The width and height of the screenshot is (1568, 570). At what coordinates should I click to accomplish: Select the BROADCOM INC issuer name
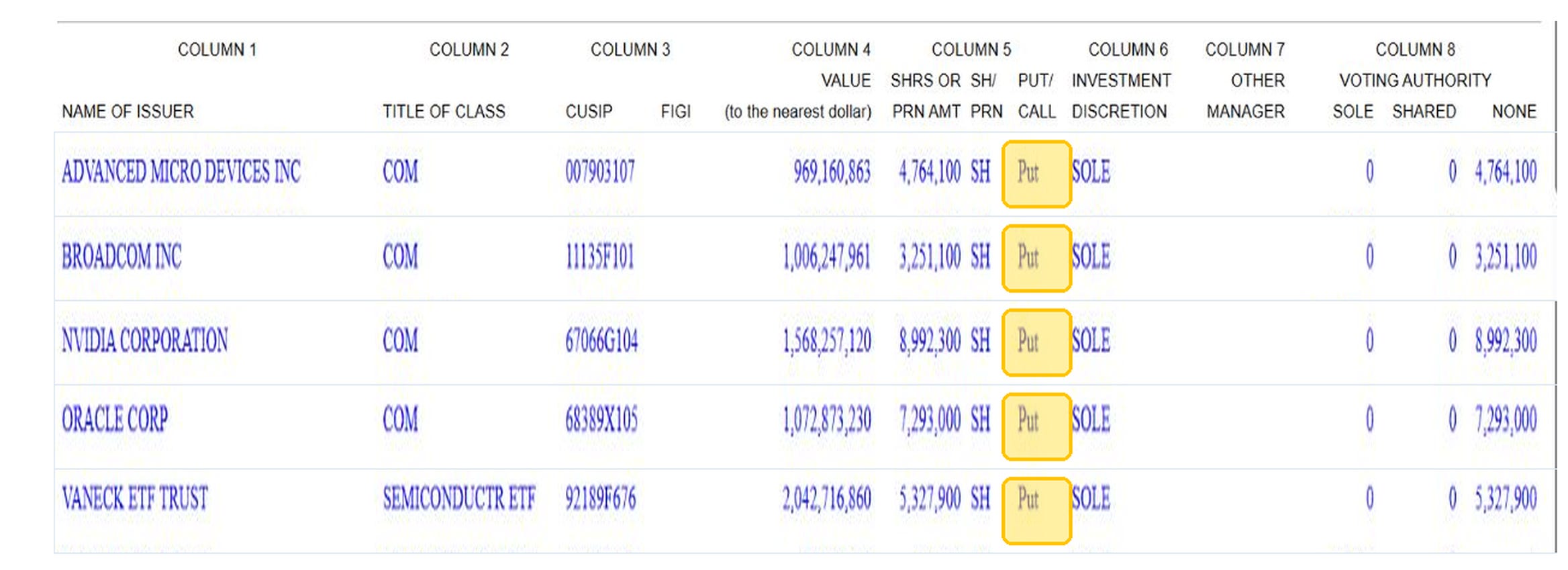point(121,256)
